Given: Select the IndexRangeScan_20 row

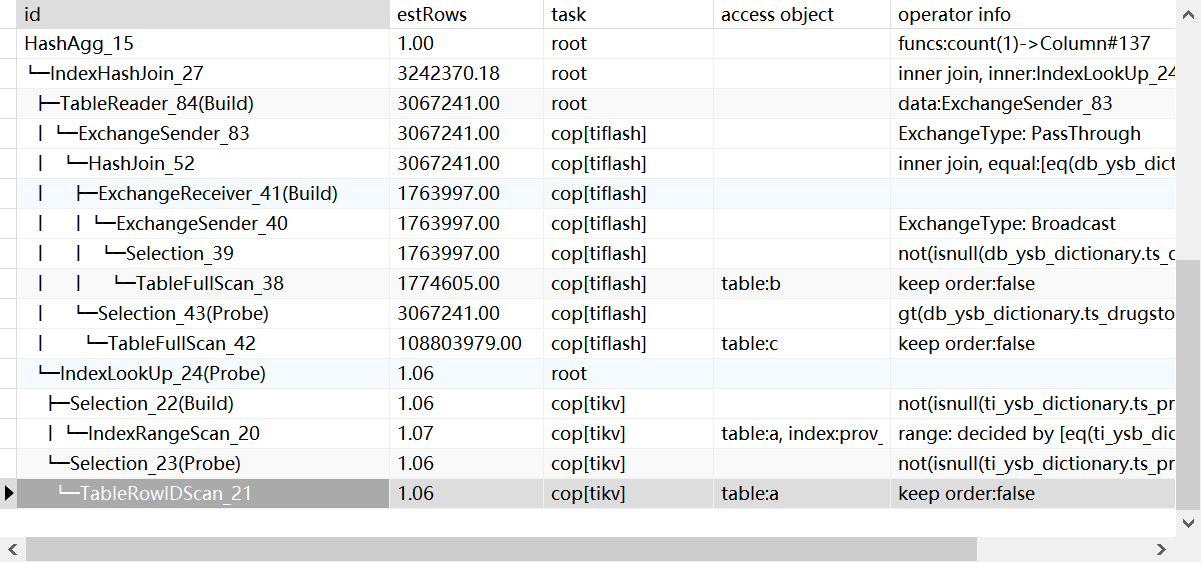Looking at the screenshot, I should (x=174, y=434).
